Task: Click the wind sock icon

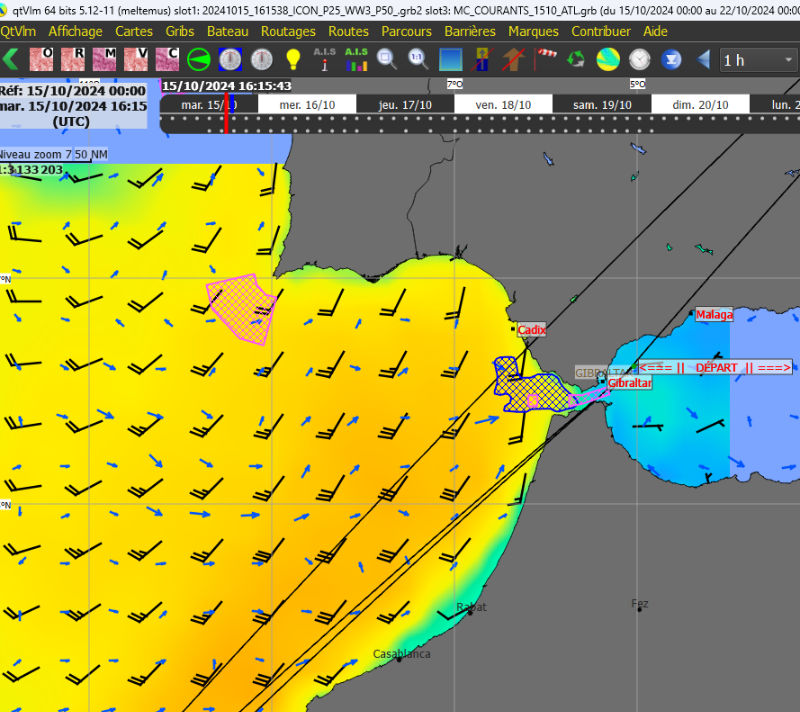Action: tap(545, 60)
